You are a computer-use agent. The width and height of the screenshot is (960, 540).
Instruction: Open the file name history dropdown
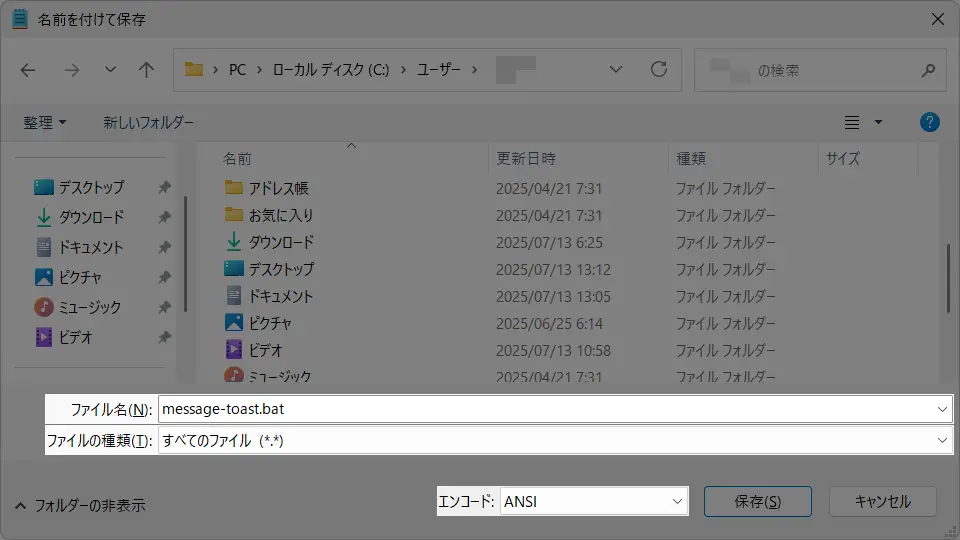point(942,409)
